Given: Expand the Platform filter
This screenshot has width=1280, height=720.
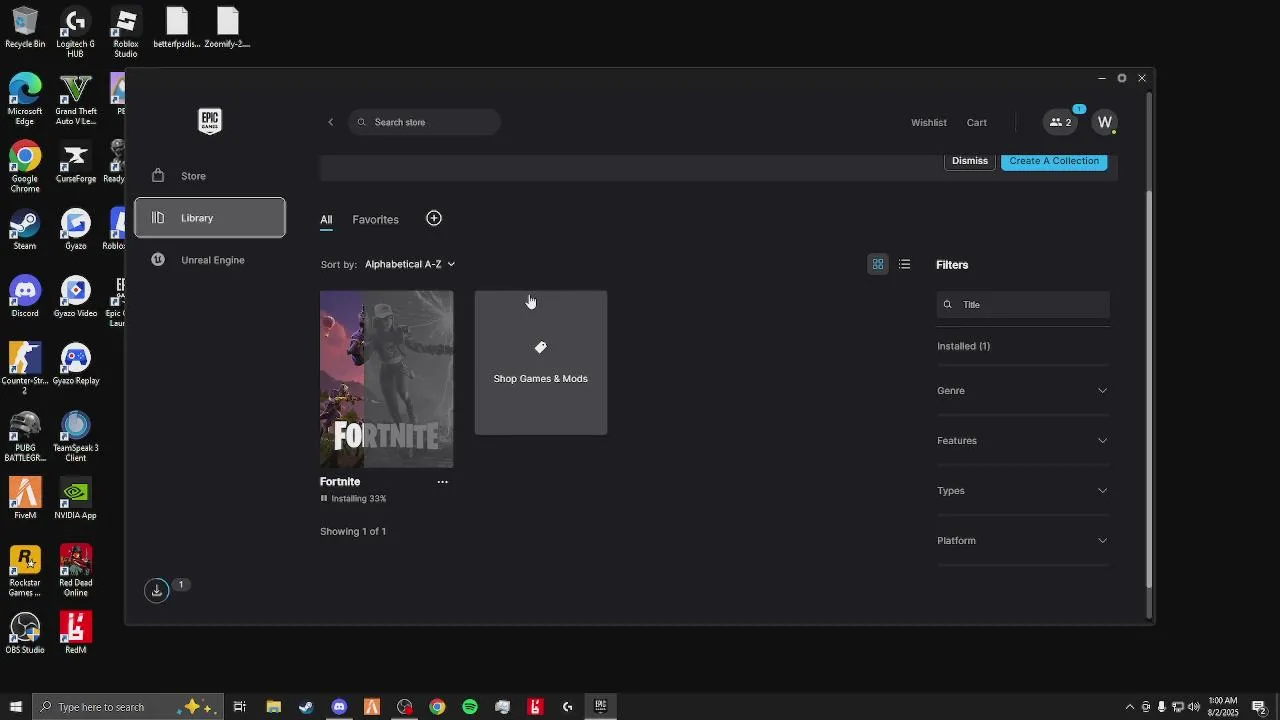Looking at the screenshot, I should click(1022, 541).
